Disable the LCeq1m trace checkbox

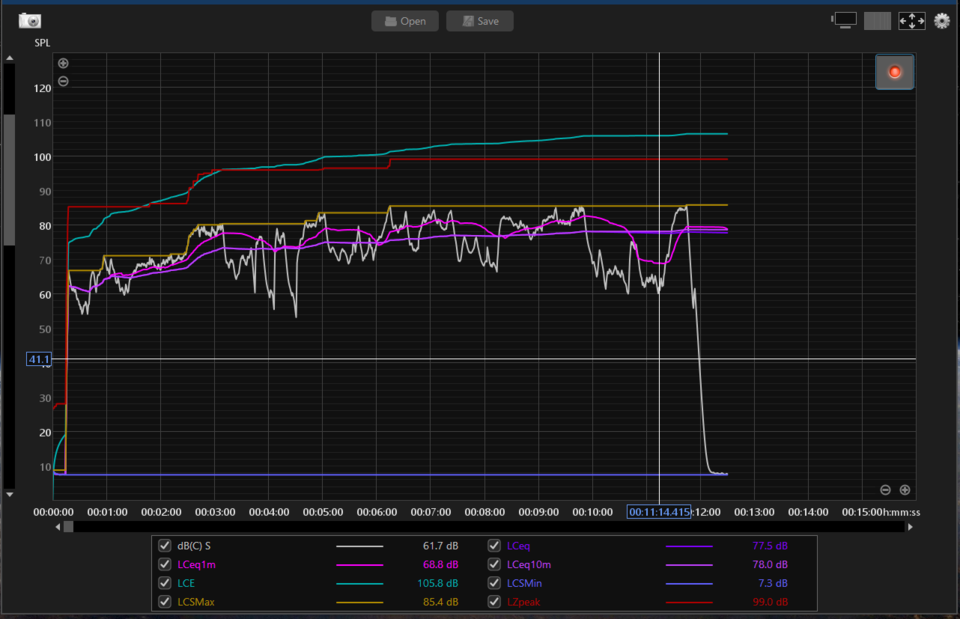164,565
